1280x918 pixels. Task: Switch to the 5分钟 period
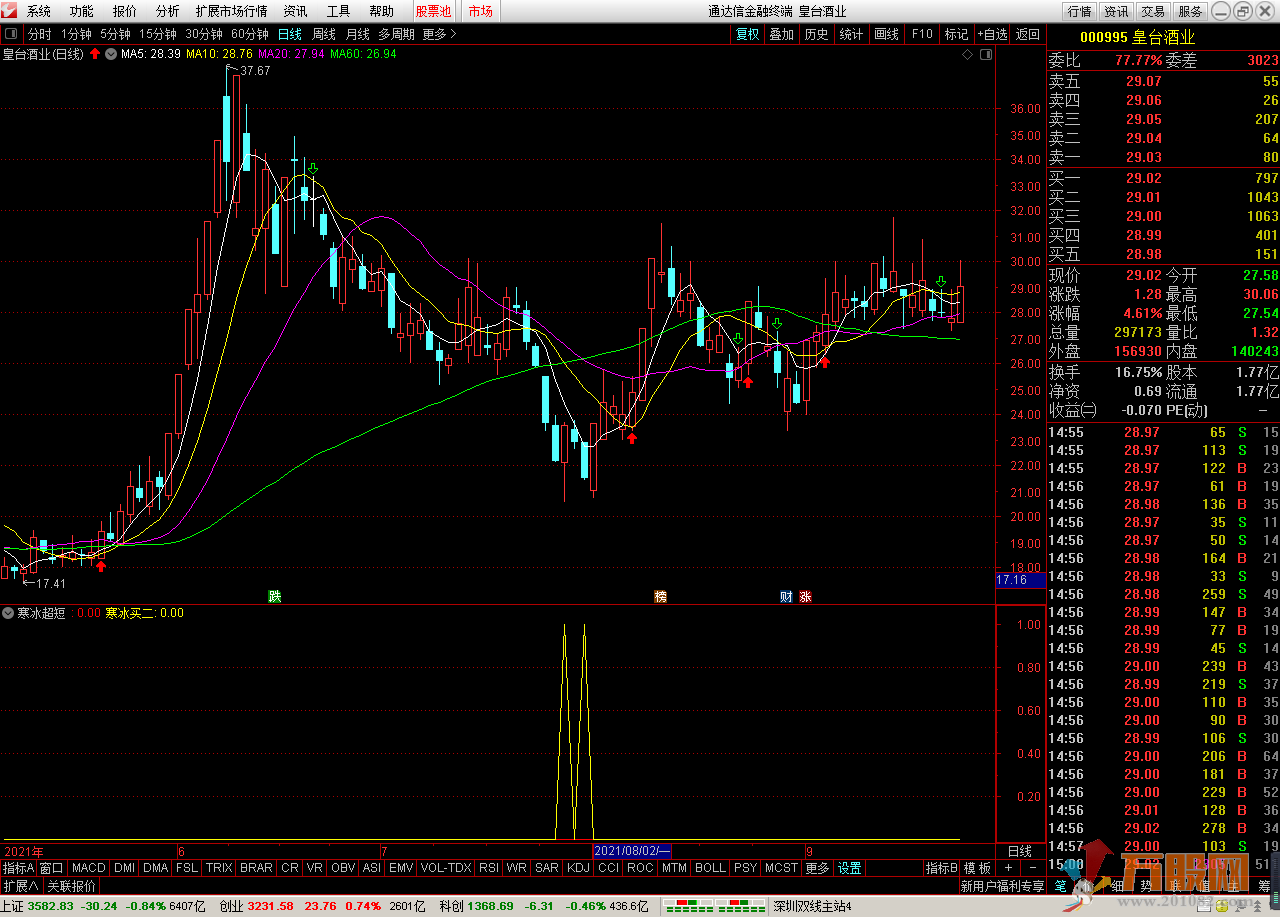tap(115, 34)
